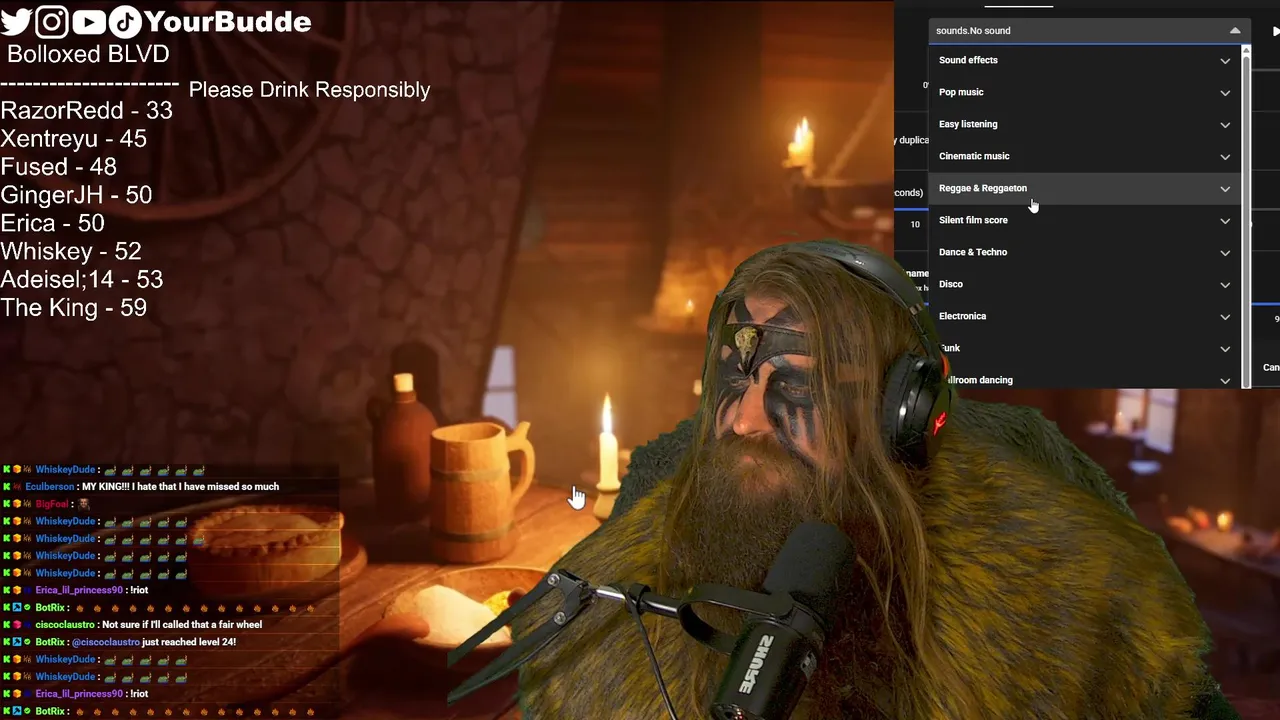Click the 'Fused - 48' entry
This screenshot has height=720, width=1280.
[58, 167]
